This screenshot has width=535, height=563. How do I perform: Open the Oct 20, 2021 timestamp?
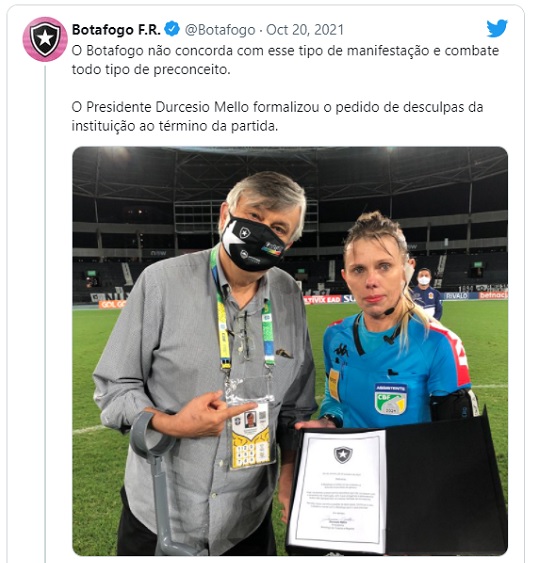(x=305, y=29)
